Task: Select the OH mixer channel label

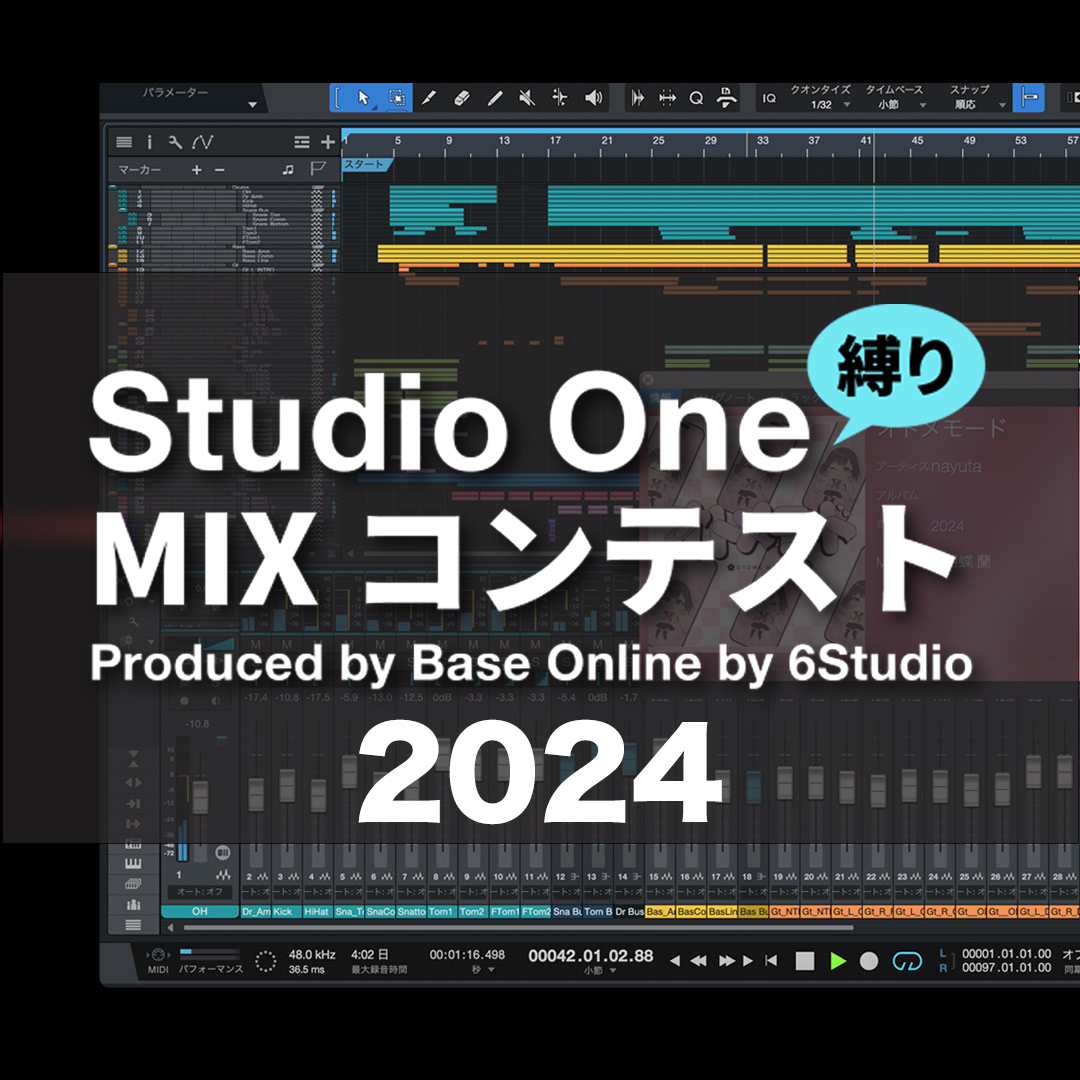Action: click(x=200, y=911)
